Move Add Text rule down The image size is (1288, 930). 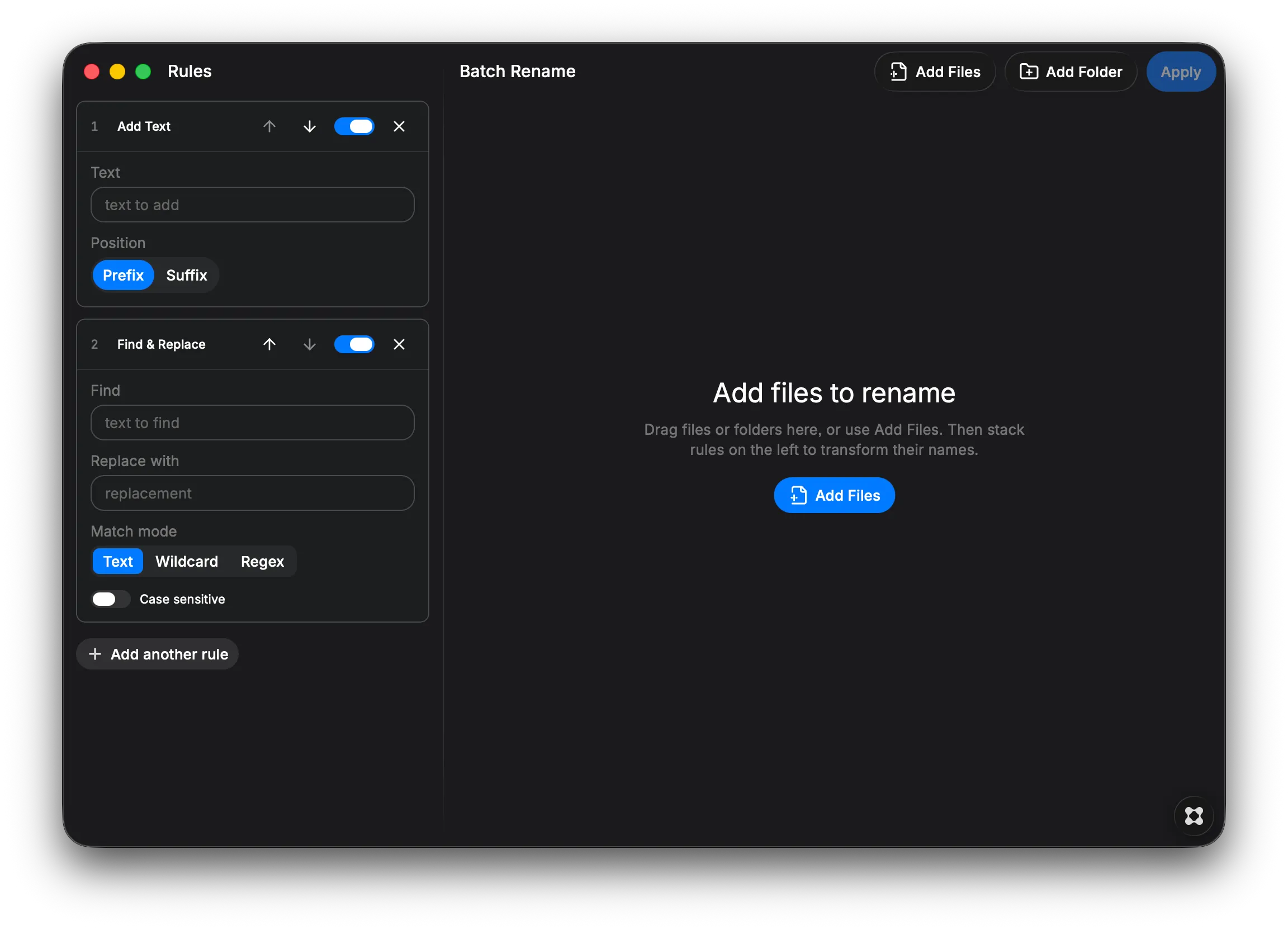click(x=310, y=126)
